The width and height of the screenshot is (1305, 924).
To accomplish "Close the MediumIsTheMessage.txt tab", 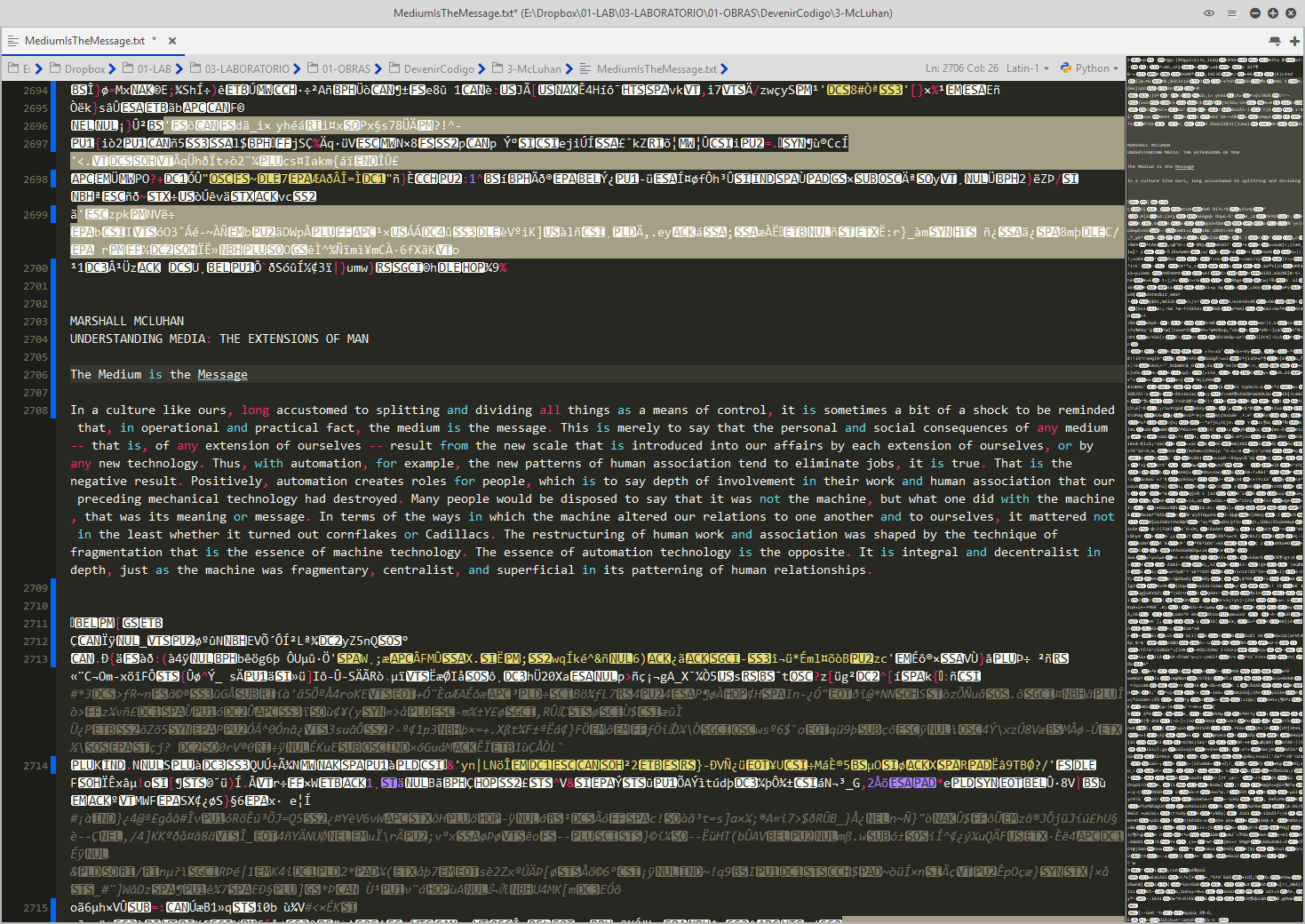I will coord(172,41).
